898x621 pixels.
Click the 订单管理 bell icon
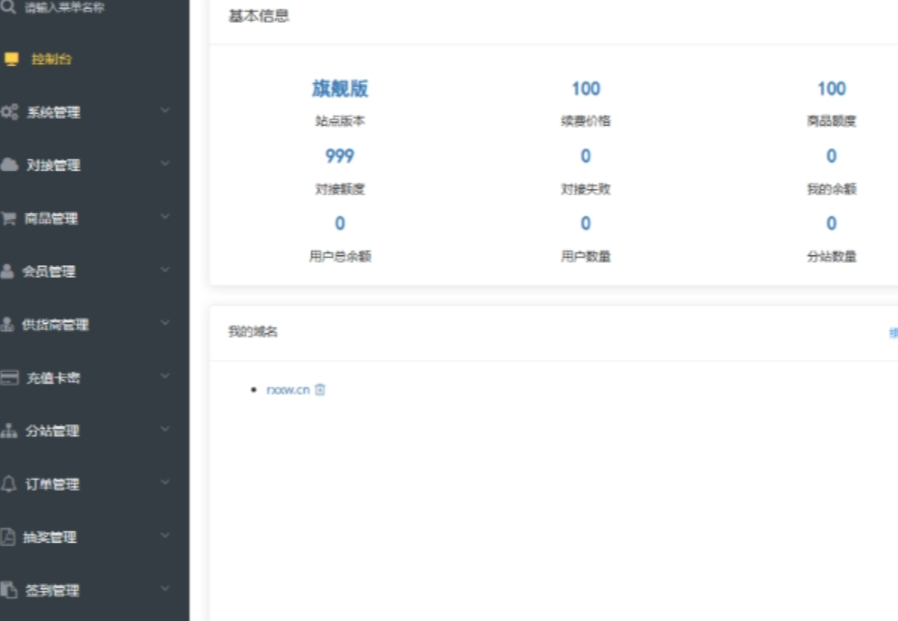(9, 484)
